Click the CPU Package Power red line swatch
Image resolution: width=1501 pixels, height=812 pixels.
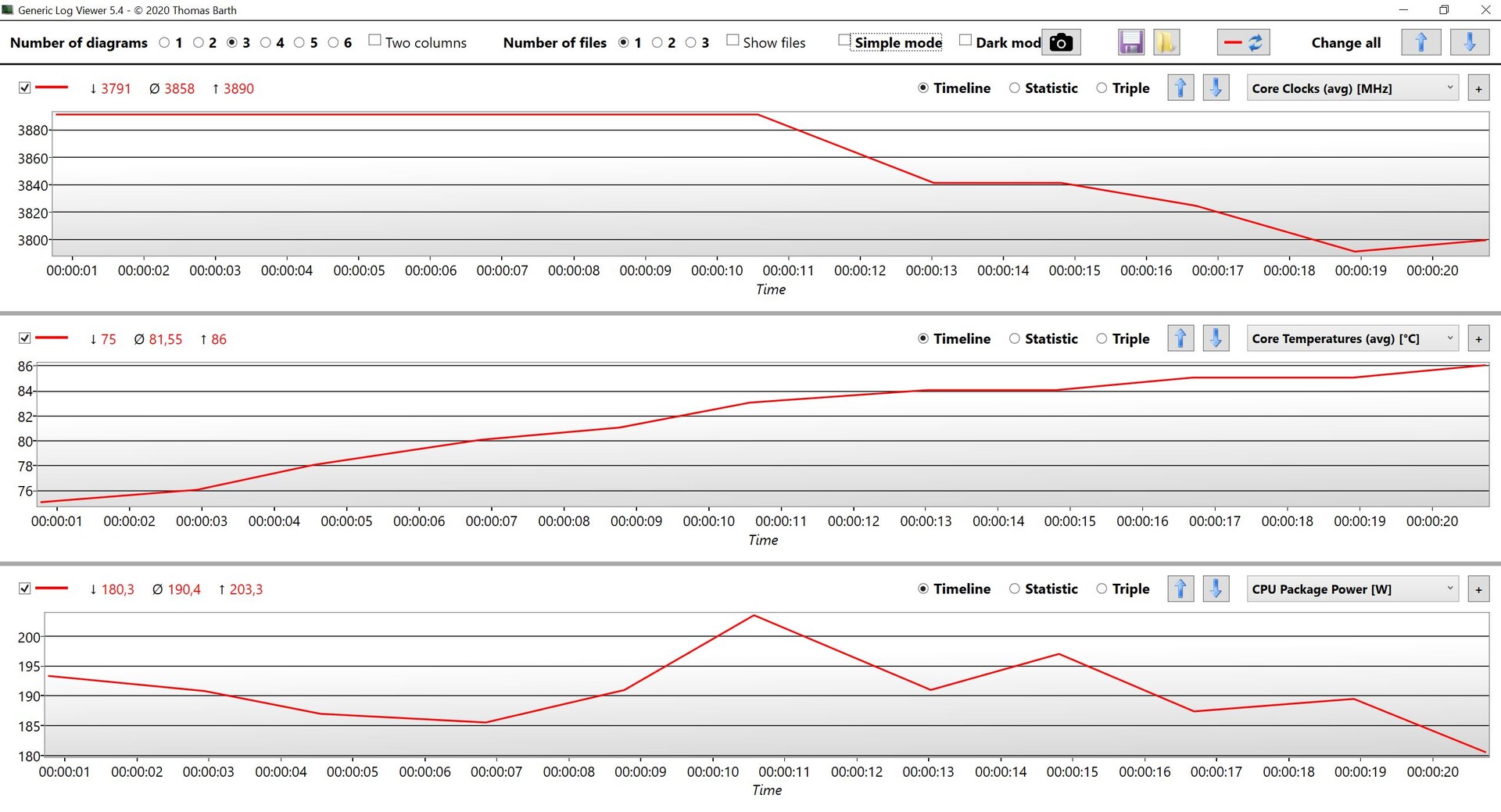click(x=52, y=588)
